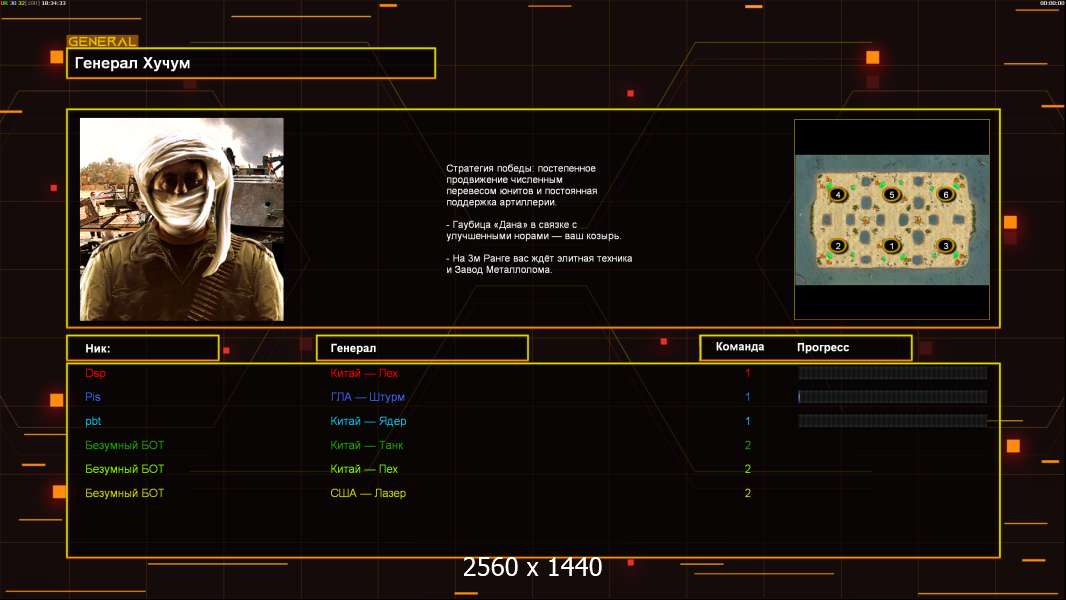Click the yellow-green bot's 'Китай — Пех' entry
1066x600 pixels.
point(364,469)
